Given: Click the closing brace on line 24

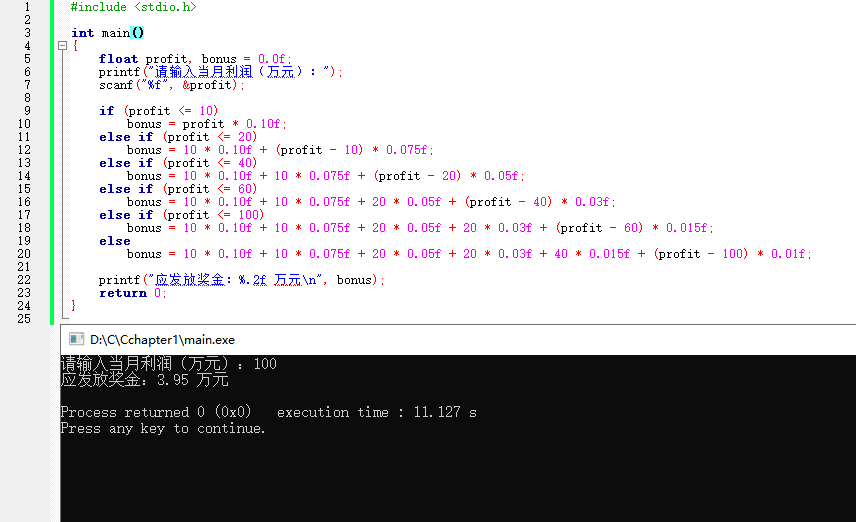Looking at the screenshot, I should (x=74, y=306).
